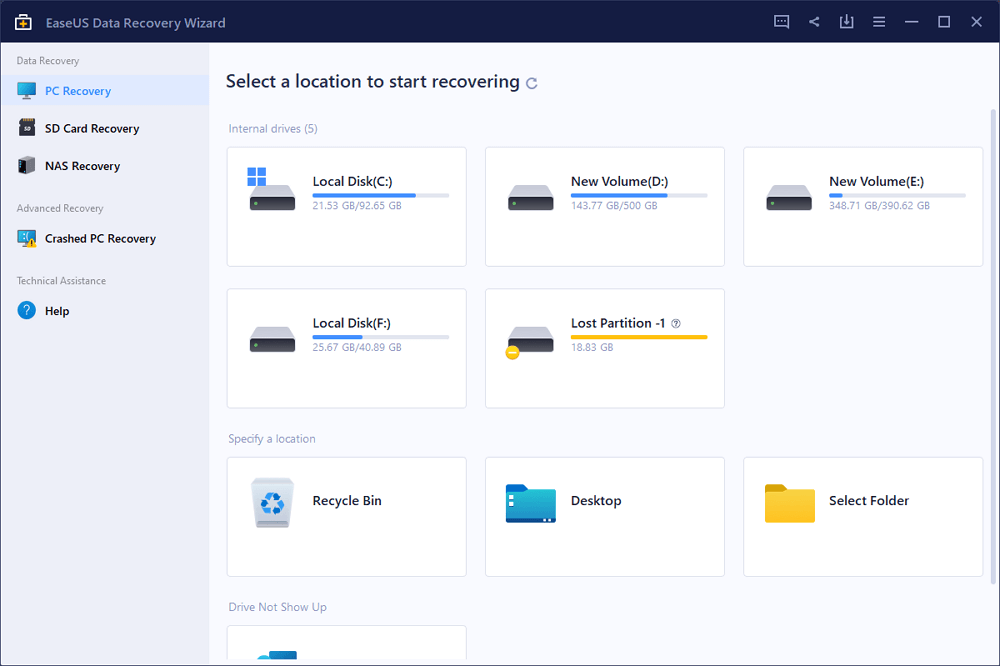Switch to the PC Recovery sidebar entry

(x=84, y=90)
